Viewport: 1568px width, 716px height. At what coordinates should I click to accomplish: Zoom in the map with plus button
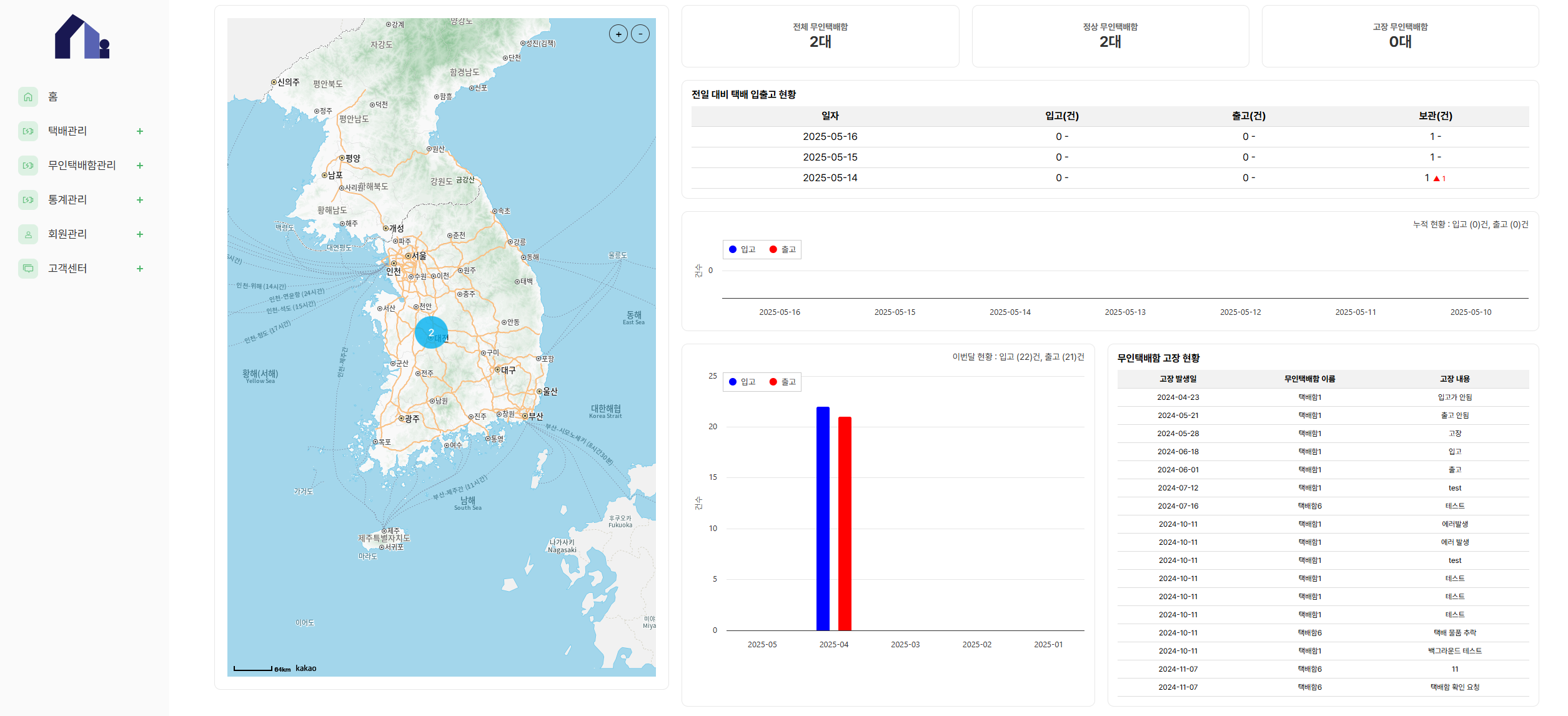pos(618,34)
